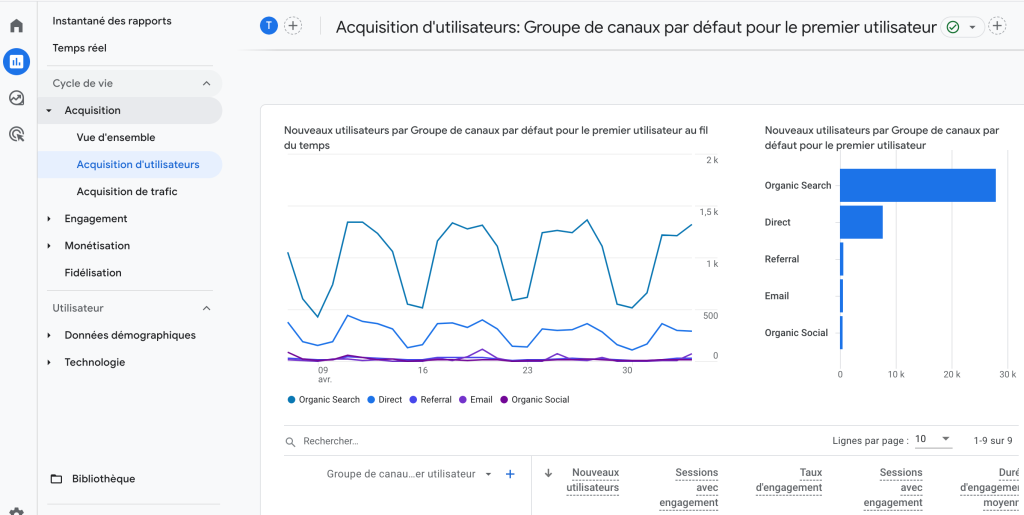1024x515 pixels.
Task: Toggle the Email legend item
Action: [x=475, y=399]
